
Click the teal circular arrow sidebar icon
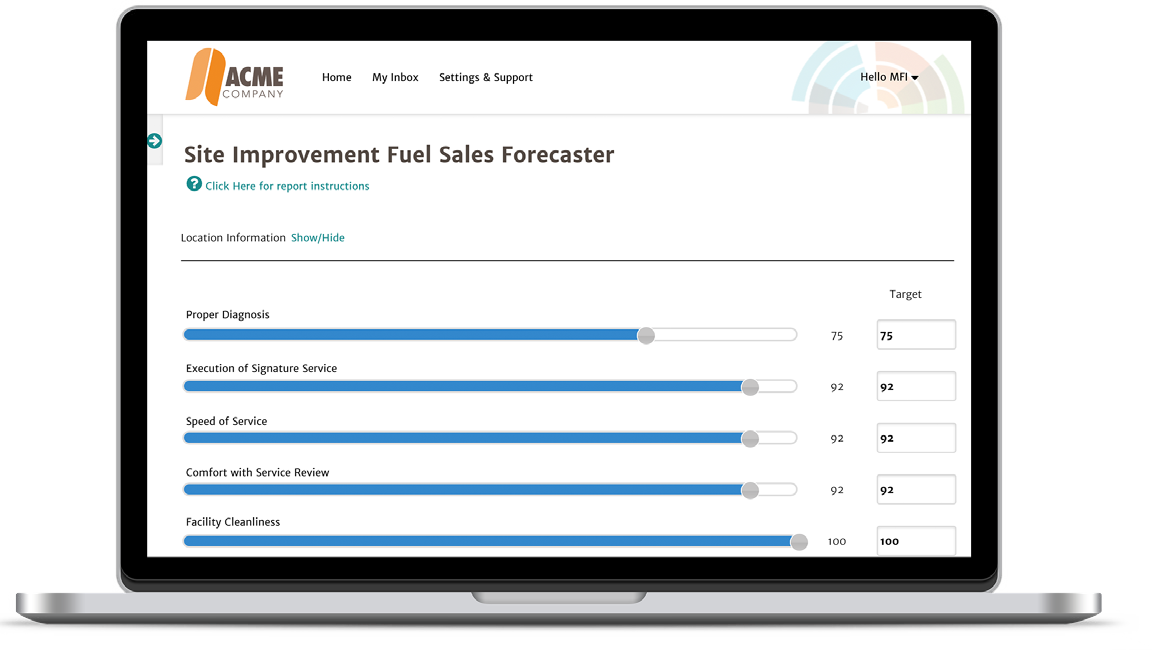(155, 140)
